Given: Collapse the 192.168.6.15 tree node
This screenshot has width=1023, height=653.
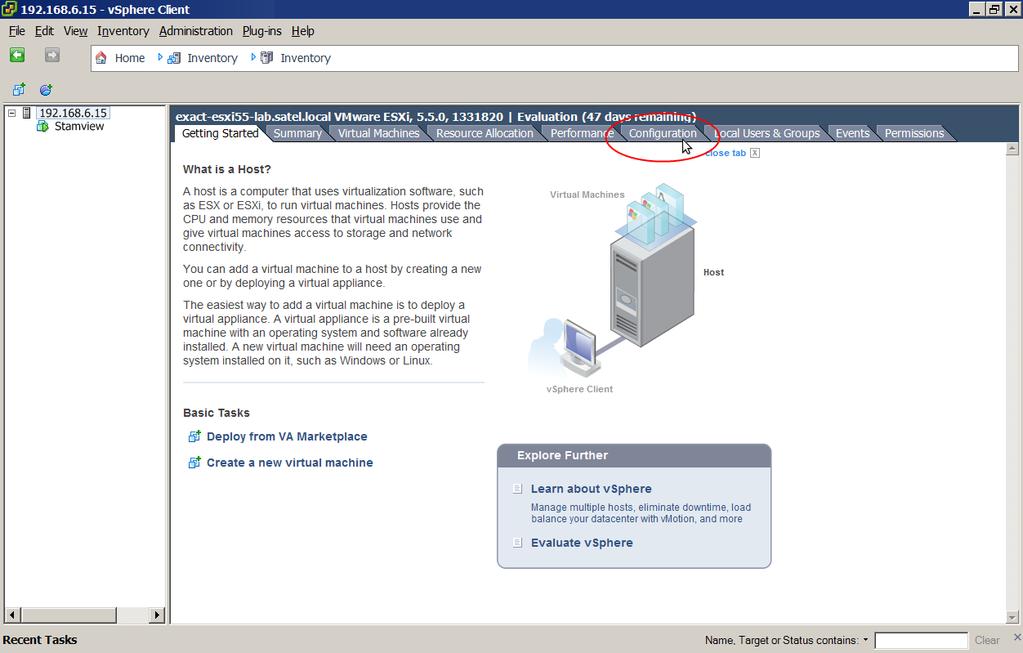Looking at the screenshot, I should tap(12, 113).
